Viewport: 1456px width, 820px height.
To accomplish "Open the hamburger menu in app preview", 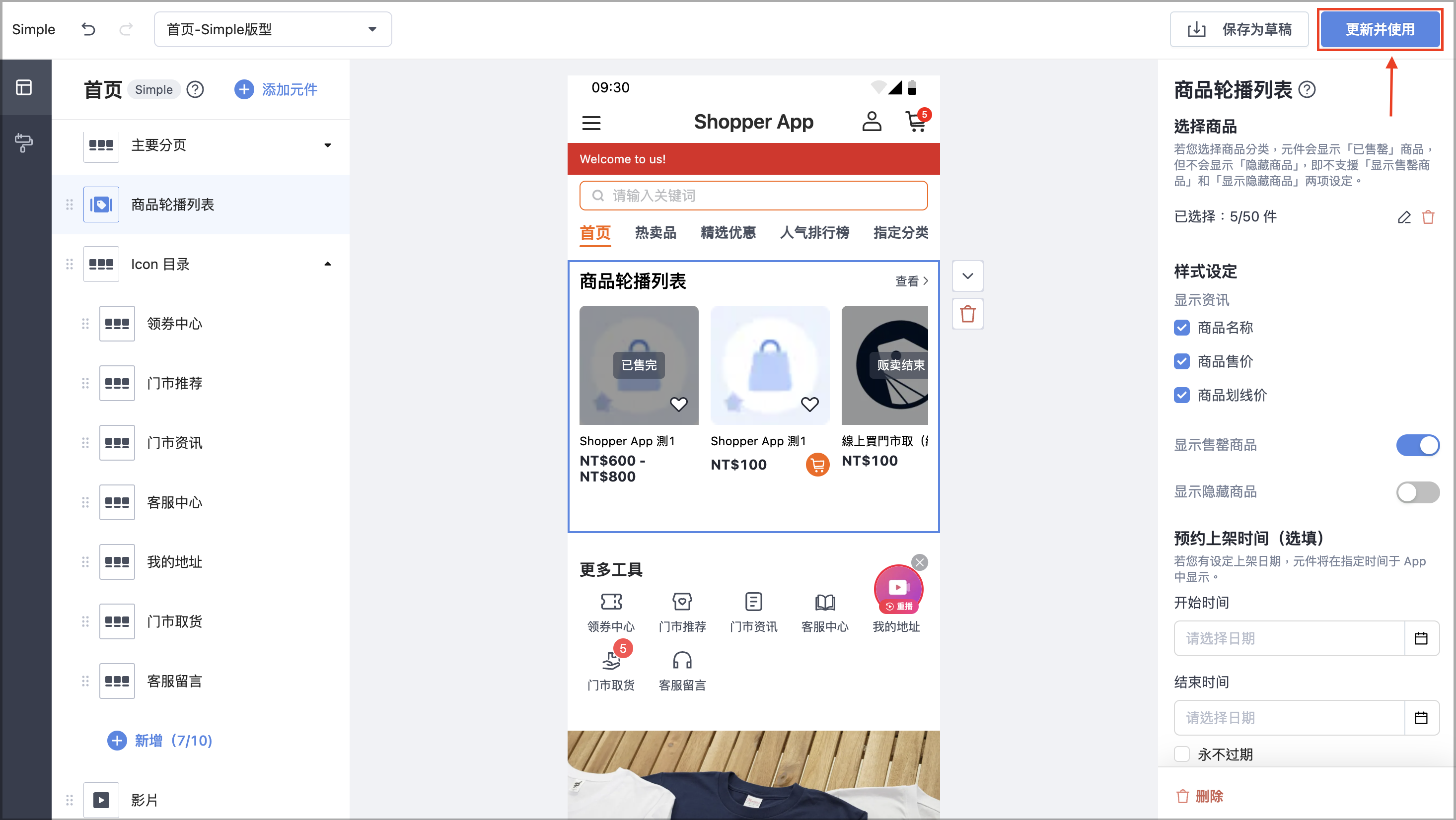I will [591, 123].
